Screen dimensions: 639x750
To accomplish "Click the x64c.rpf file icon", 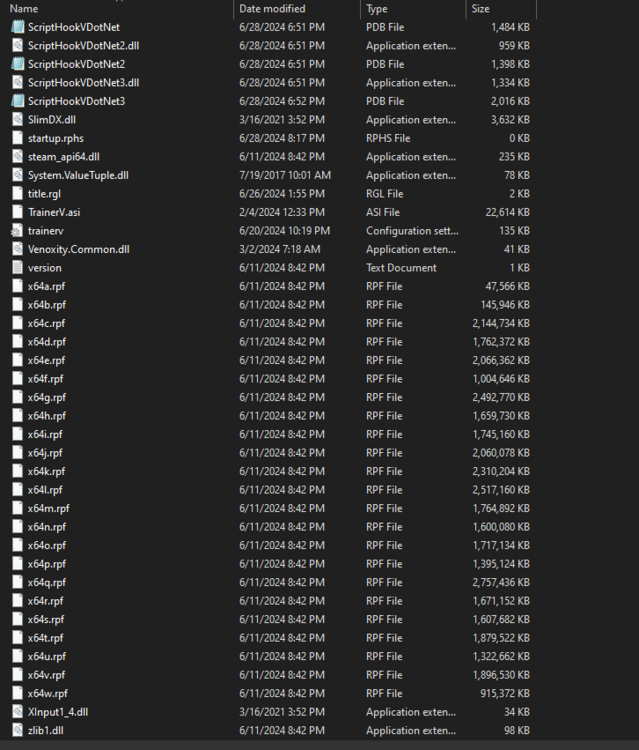I will pos(18,323).
